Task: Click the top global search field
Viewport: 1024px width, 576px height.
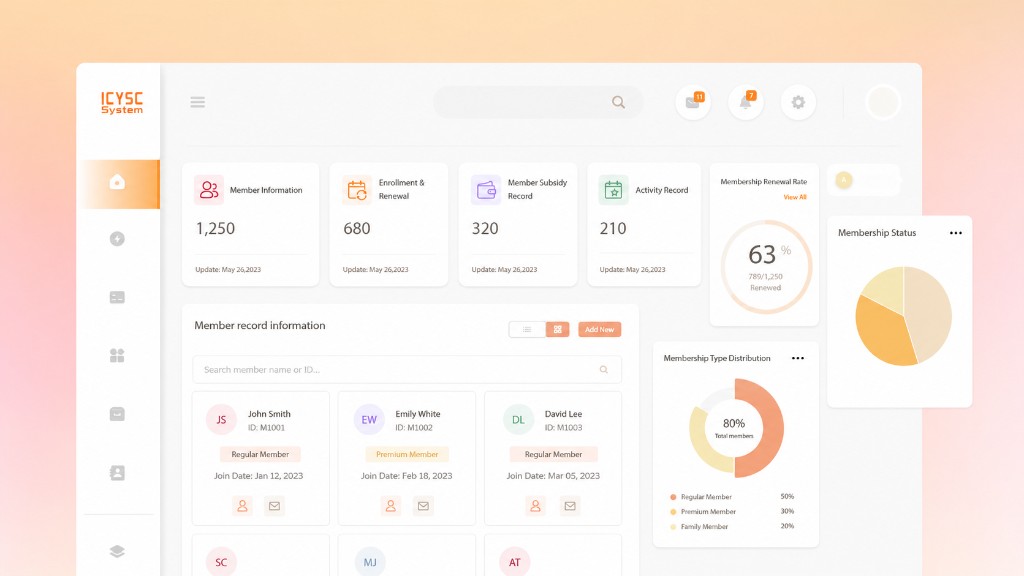Action: [x=538, y=102]
